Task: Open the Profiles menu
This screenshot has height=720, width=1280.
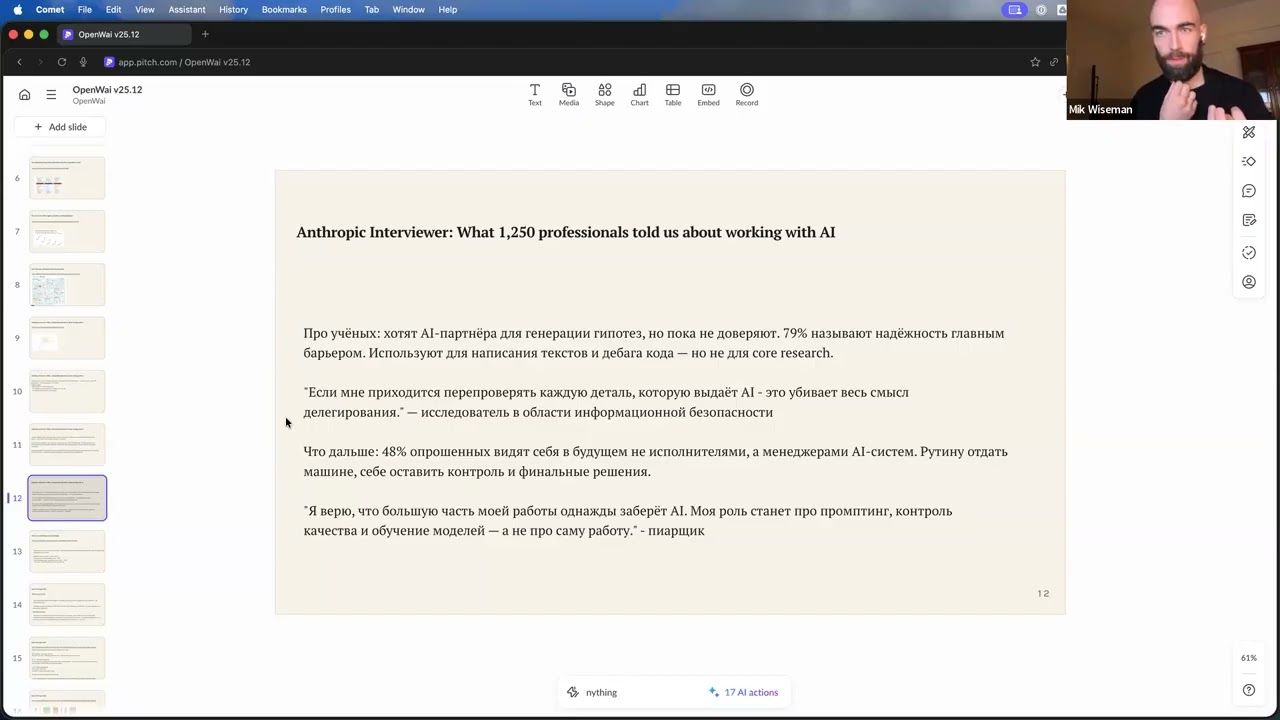Action: [335, 10]
